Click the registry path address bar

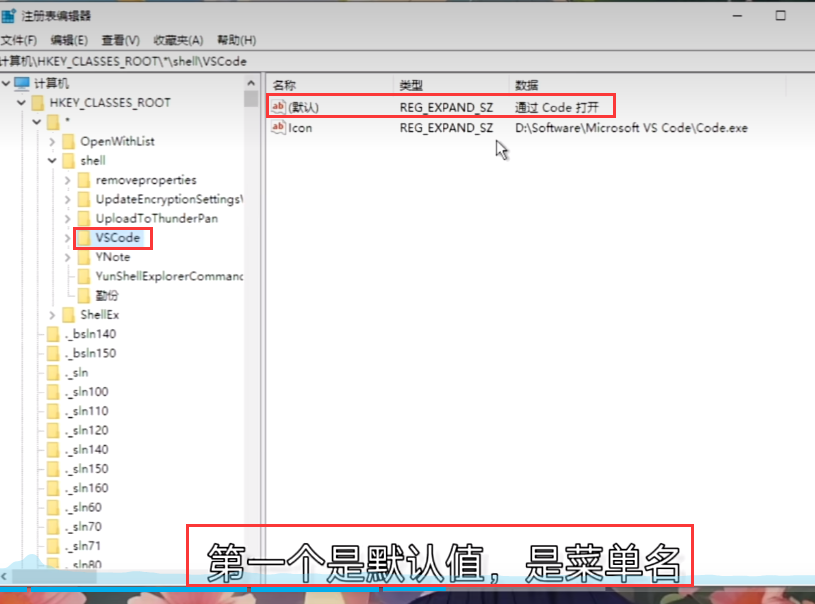point(400,62)
